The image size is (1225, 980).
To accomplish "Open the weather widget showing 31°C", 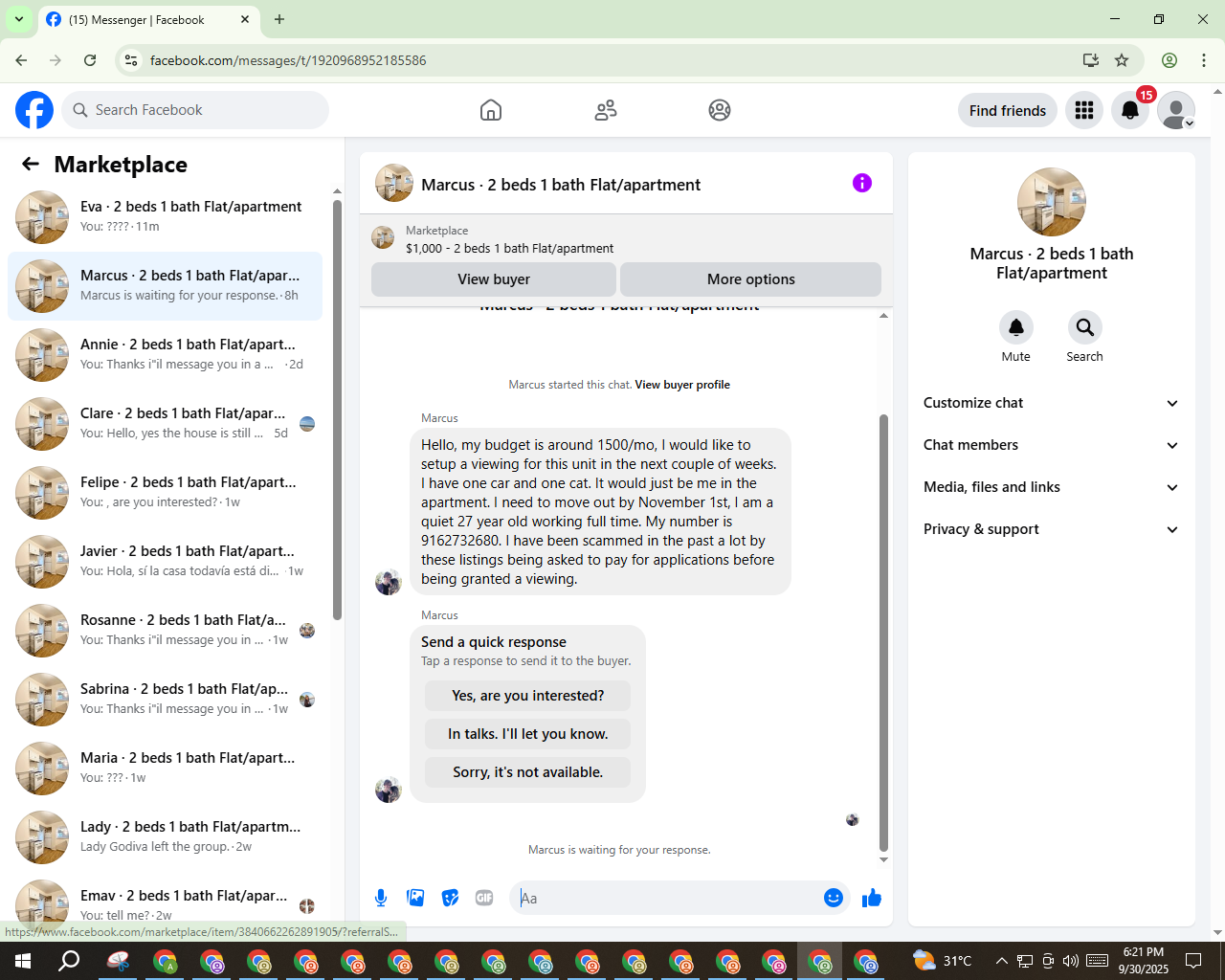I will [x=943, y=961].
